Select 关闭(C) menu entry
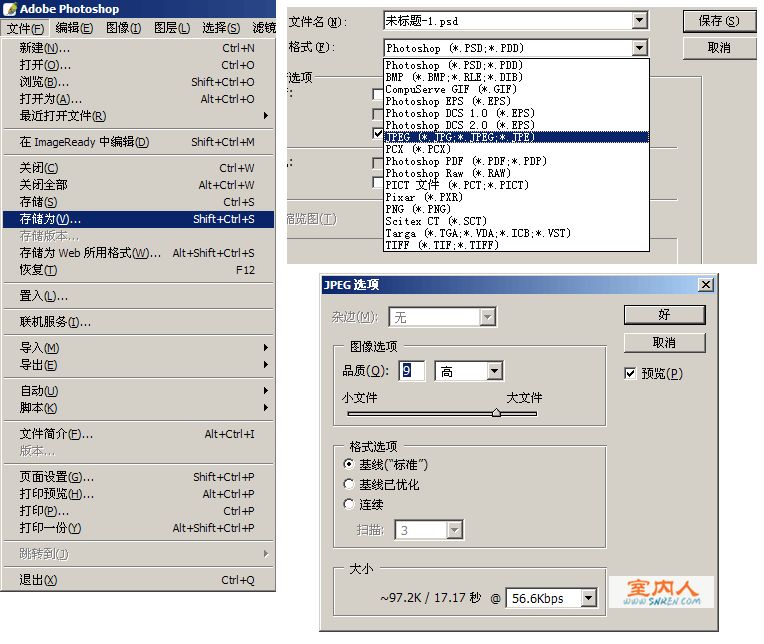 click(138, 168)
